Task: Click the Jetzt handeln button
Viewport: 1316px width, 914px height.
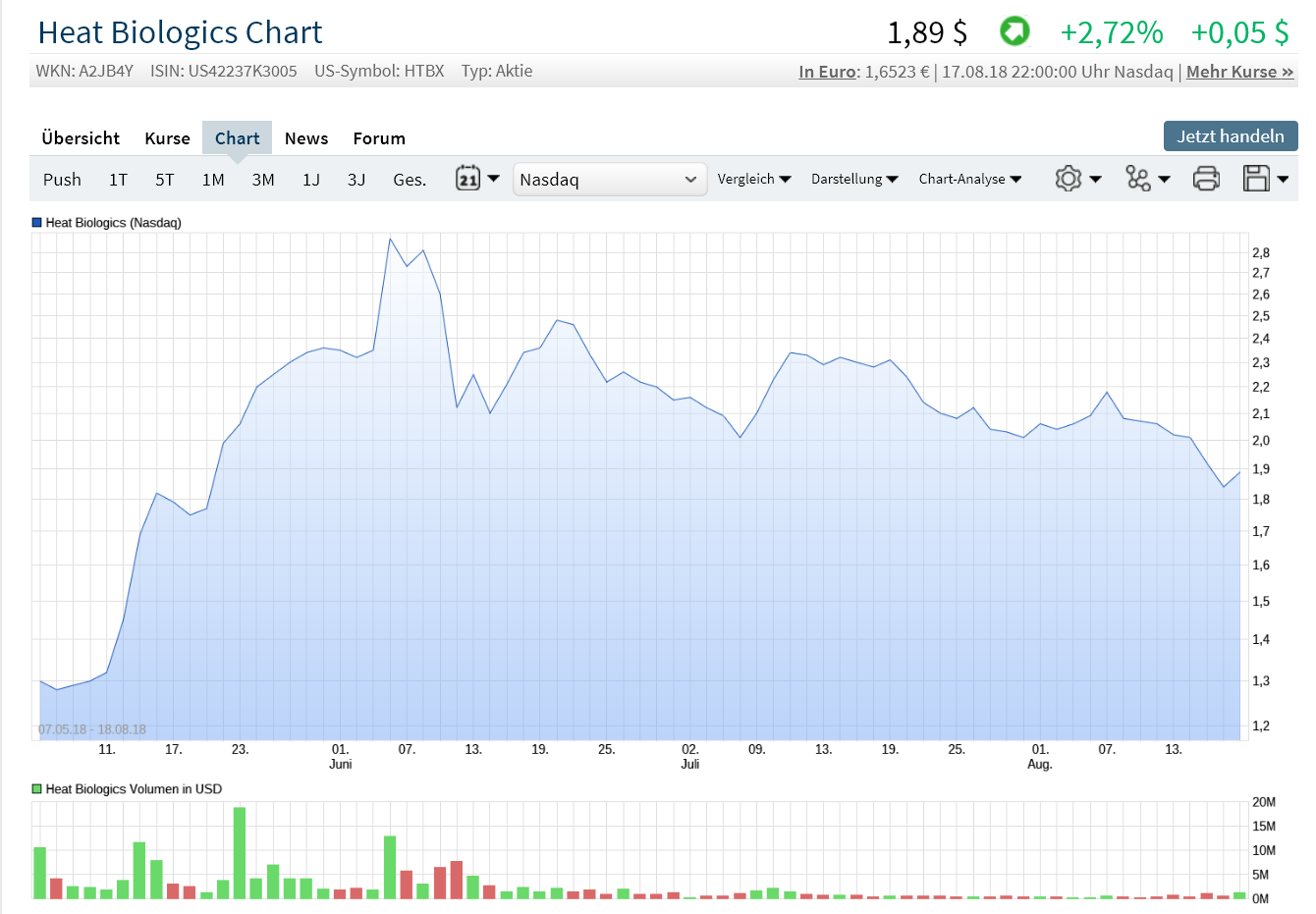Action: click(1231, 135)
